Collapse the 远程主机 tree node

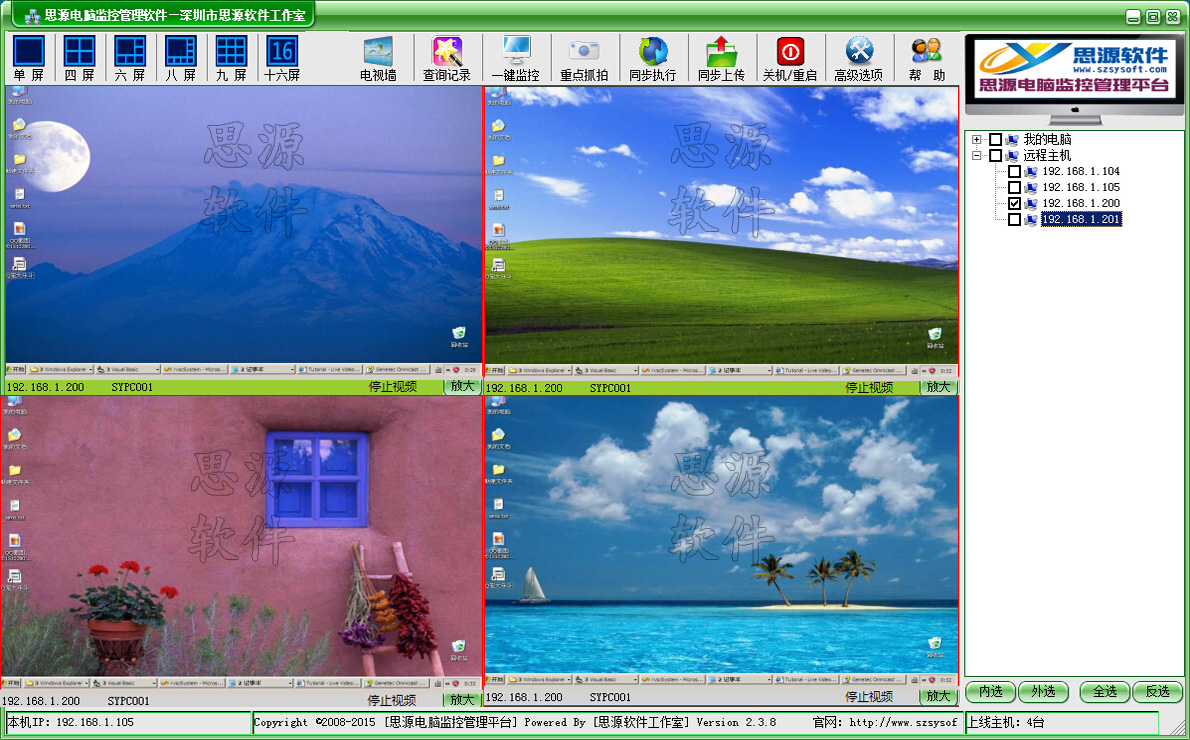[978, 155]
